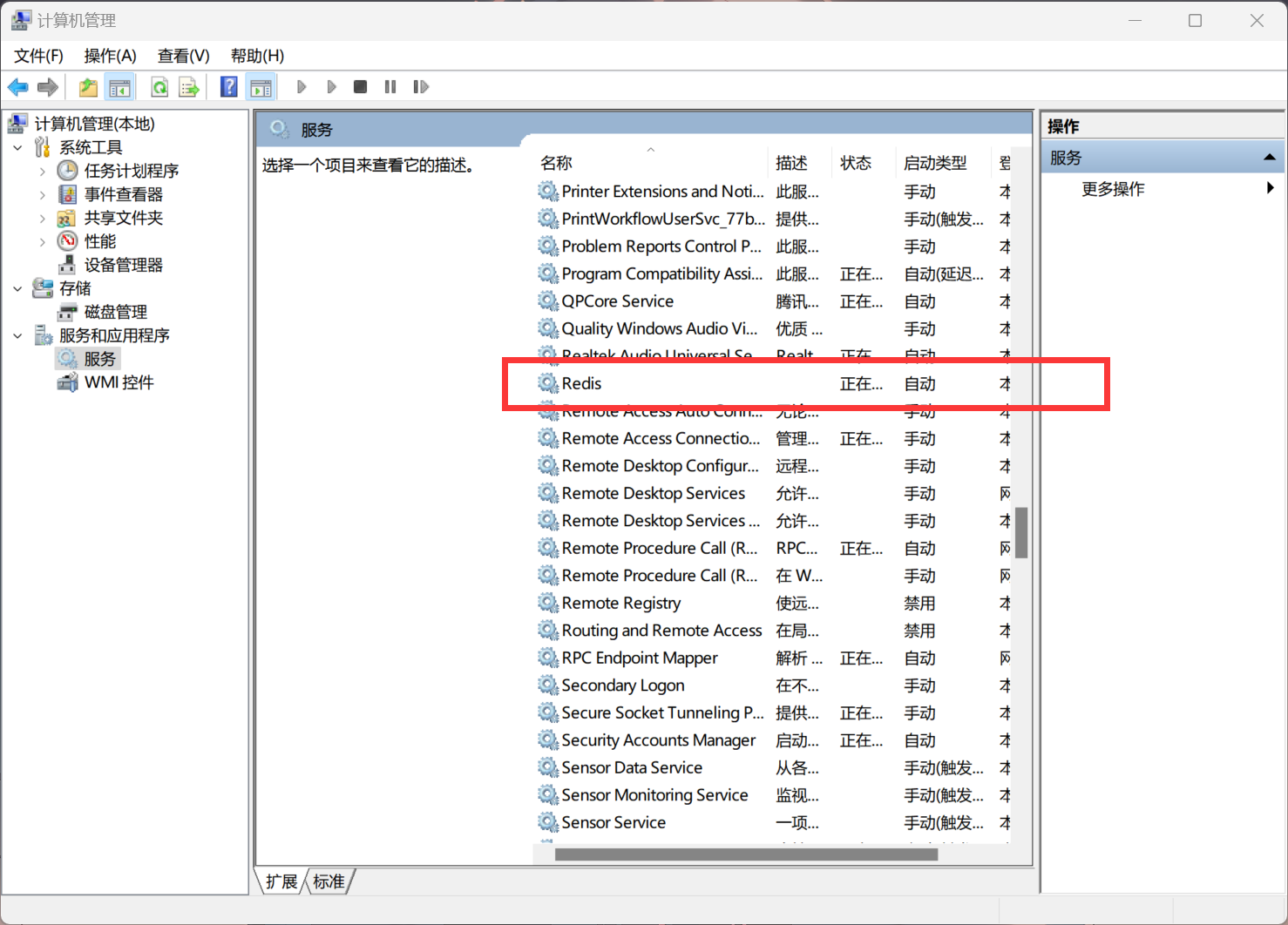Screen dimensions: 1288x925
Task: Select the Remote Registry service
Action: point(772,603)
